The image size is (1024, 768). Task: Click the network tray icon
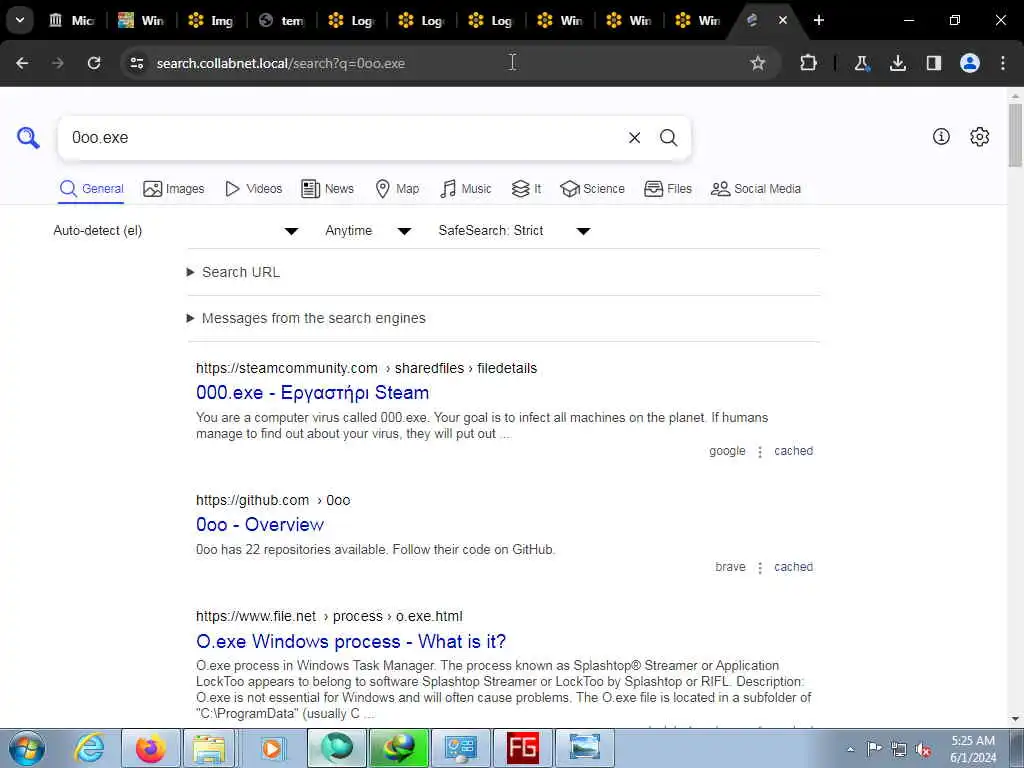[899, 750]
